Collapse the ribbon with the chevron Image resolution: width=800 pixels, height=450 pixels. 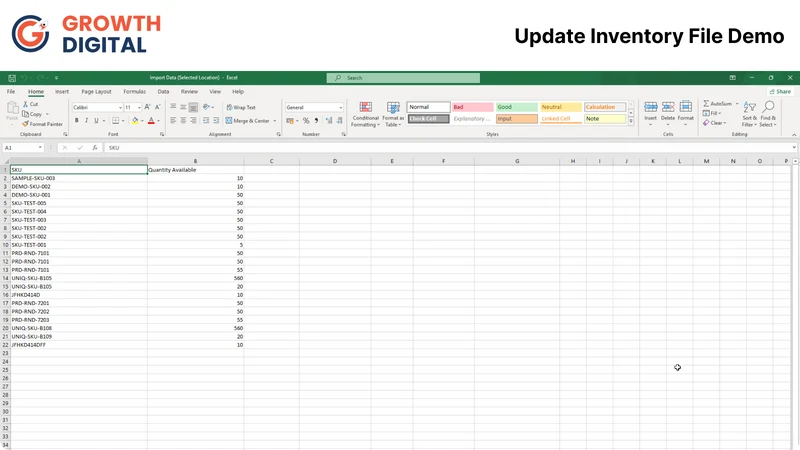[794, 135]
